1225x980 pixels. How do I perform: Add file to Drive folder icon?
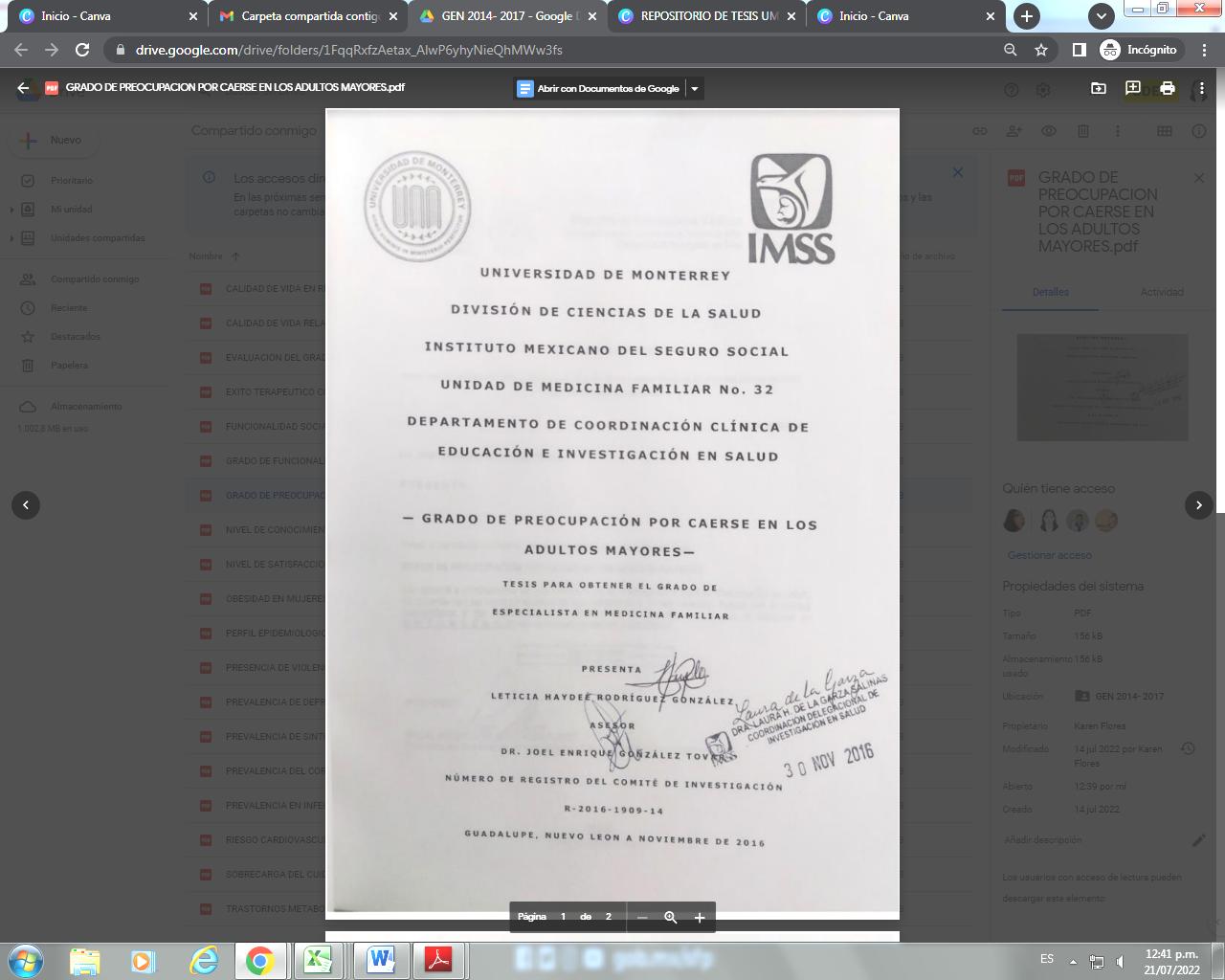tap(1098, 88)
